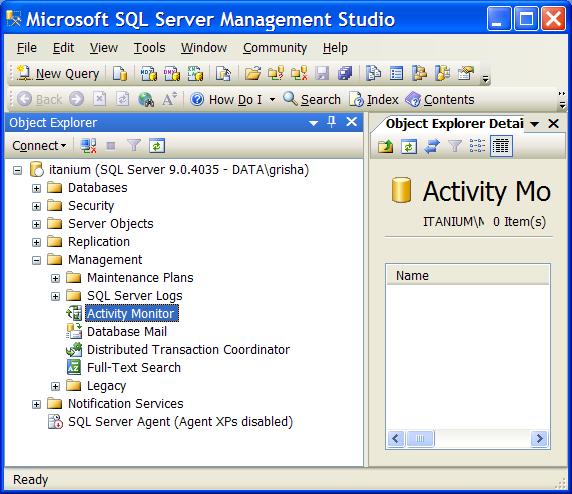Open the How Do I dropdown arrow
This screenshot has height=494, width=572.
(x=272, y=99)
